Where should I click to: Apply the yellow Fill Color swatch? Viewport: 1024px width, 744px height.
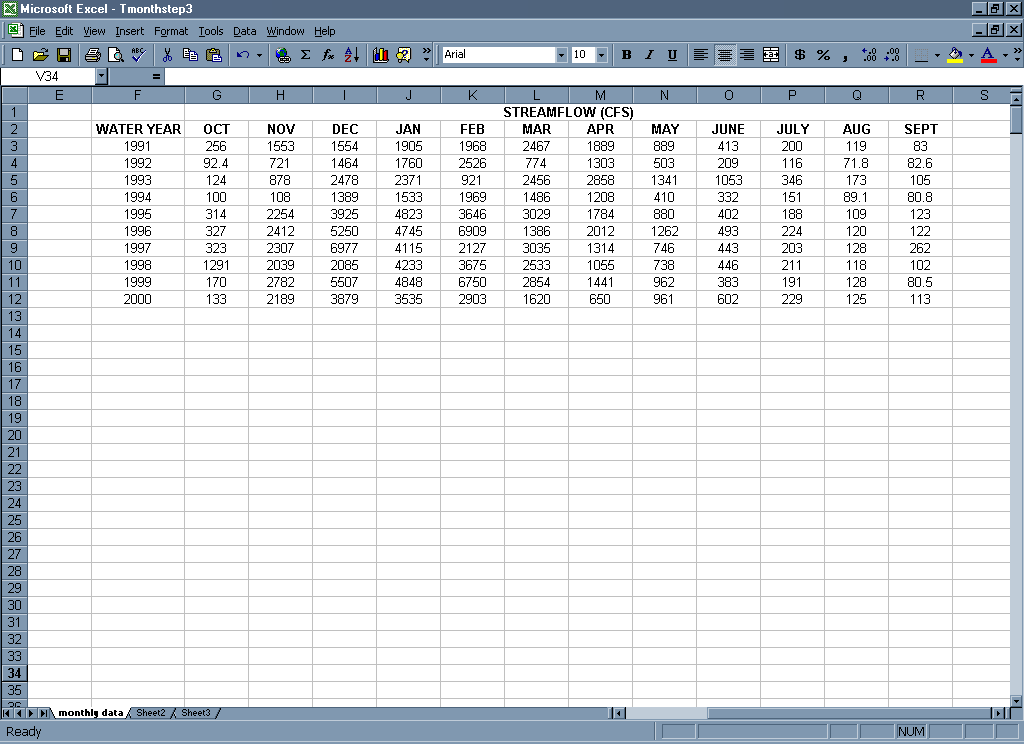(956, 55)
